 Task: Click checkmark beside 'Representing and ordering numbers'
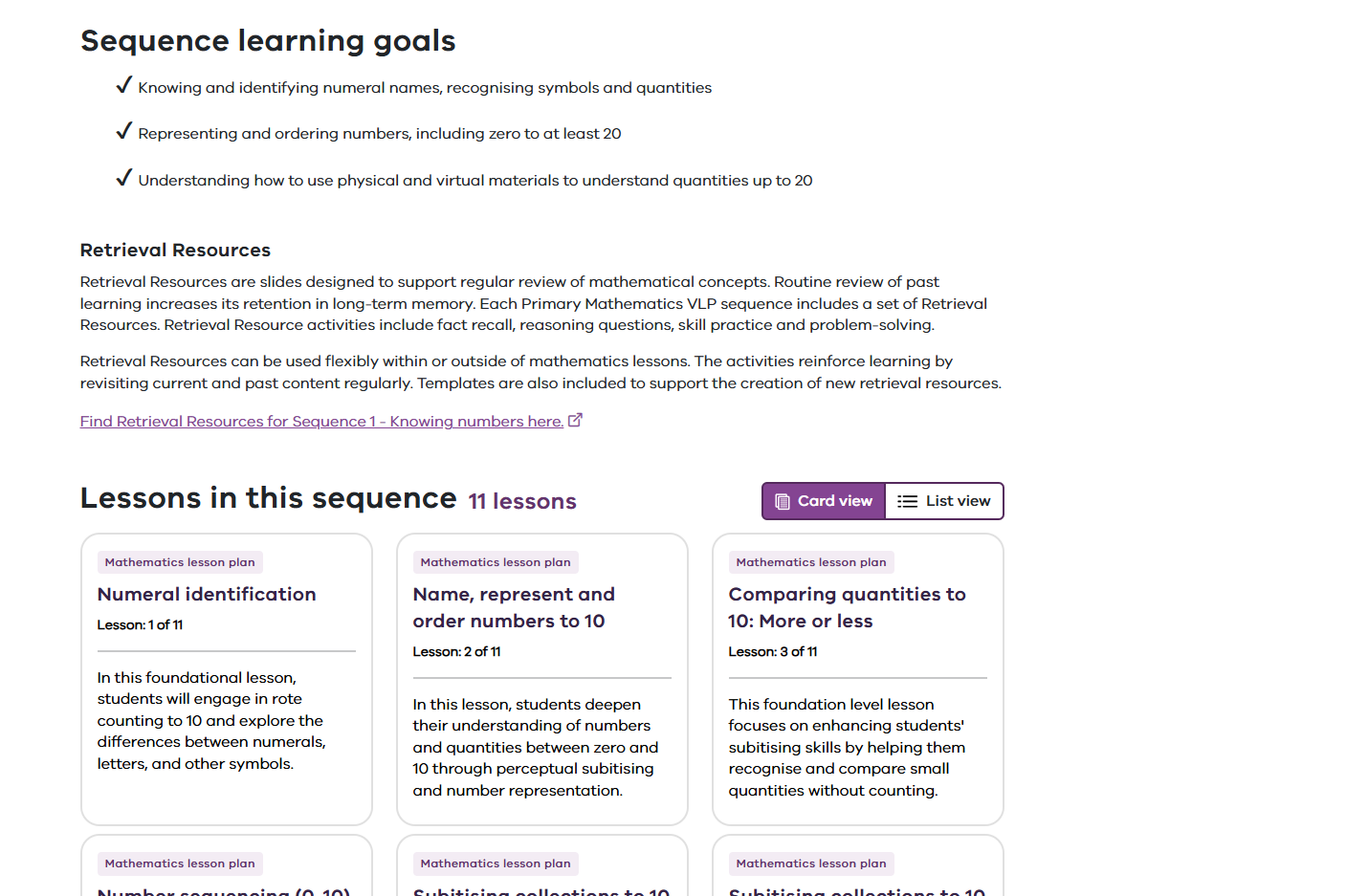click(x=123, y=132)
